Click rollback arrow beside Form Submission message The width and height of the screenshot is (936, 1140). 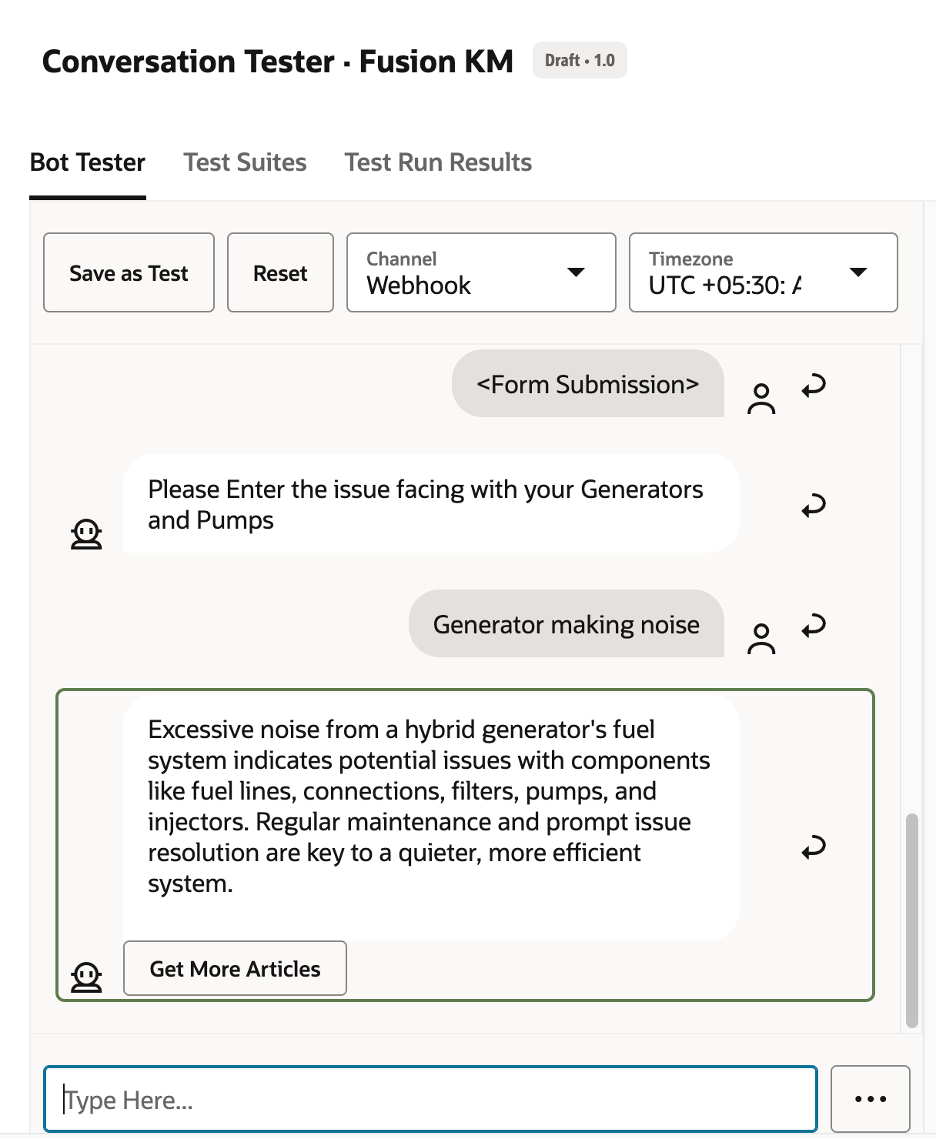[x=814, y=385]
